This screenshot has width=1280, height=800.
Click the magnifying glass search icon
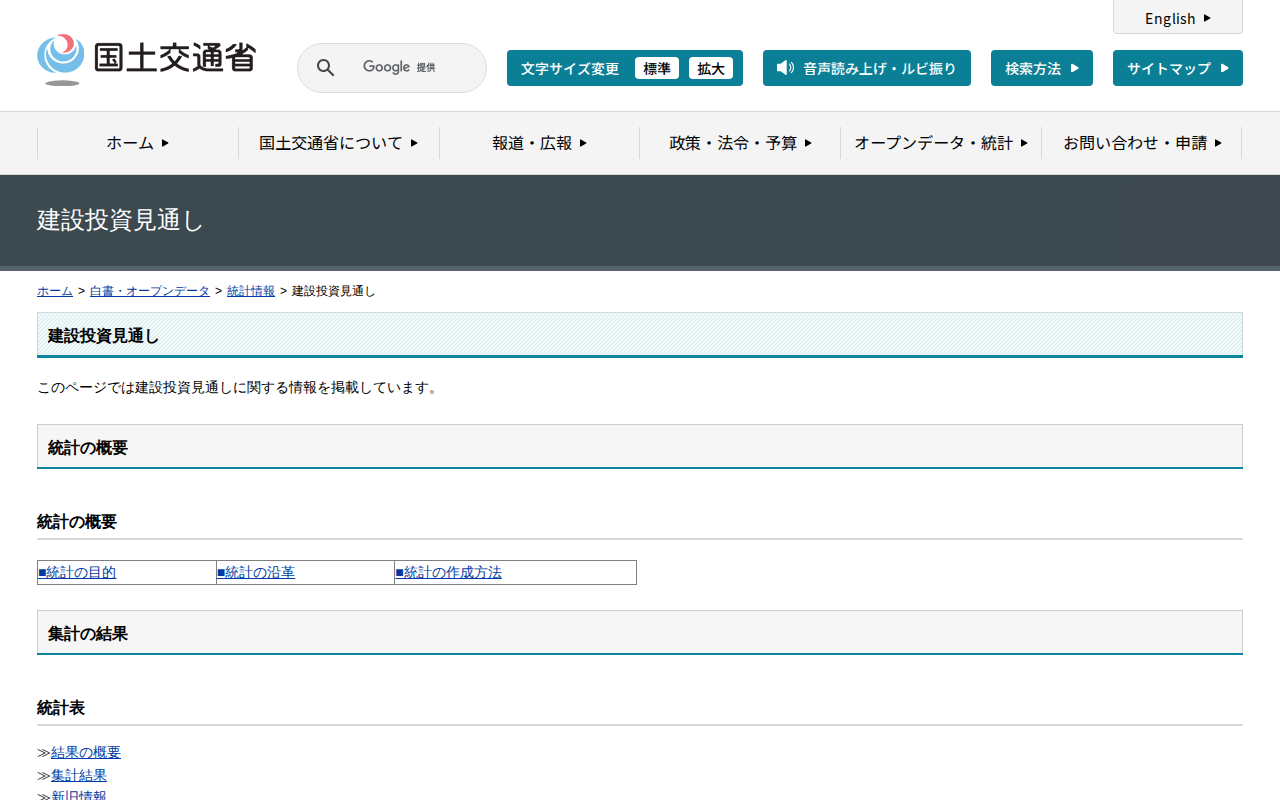click(325, 68)
